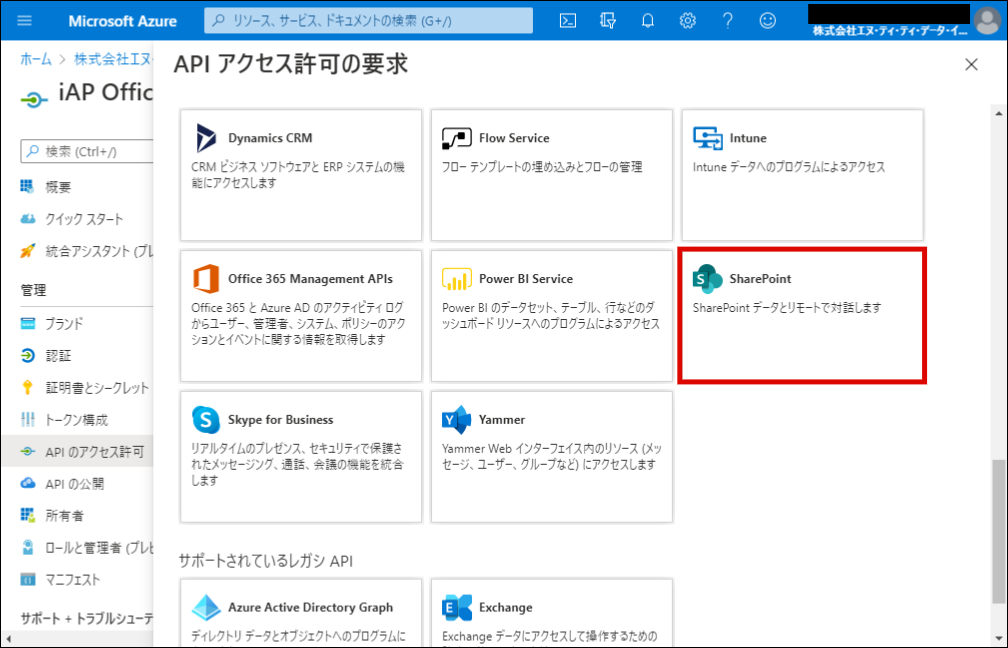The width and height of the screenshot is (1008, 648).
Task: Click the Azure Active Directory Graph icon
Action: pyautogui.click(x=206, y=608)
